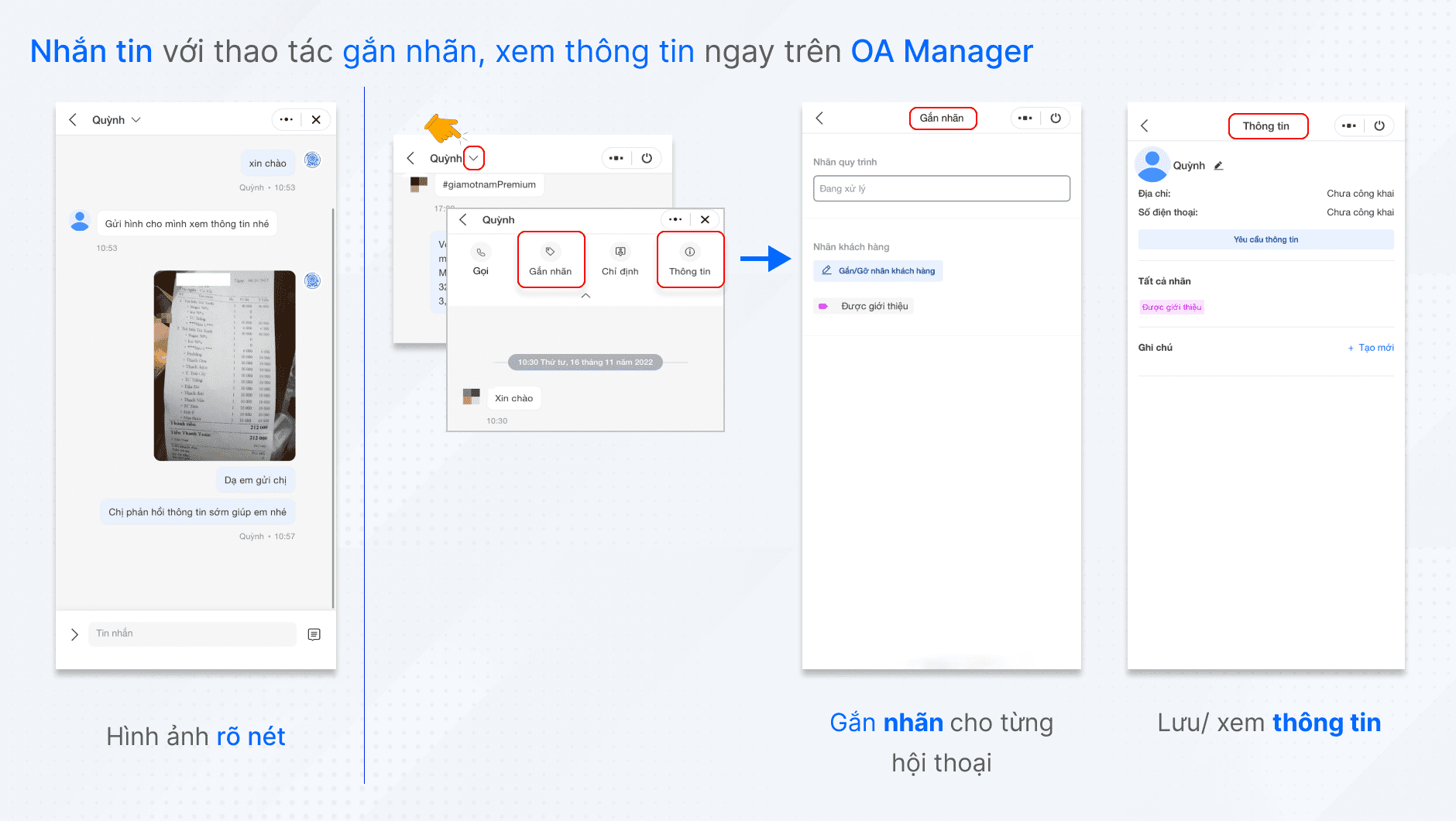Go back in the #giamotnamPremium chat window
Screen dimensions: 1456x821
(410, 158)
